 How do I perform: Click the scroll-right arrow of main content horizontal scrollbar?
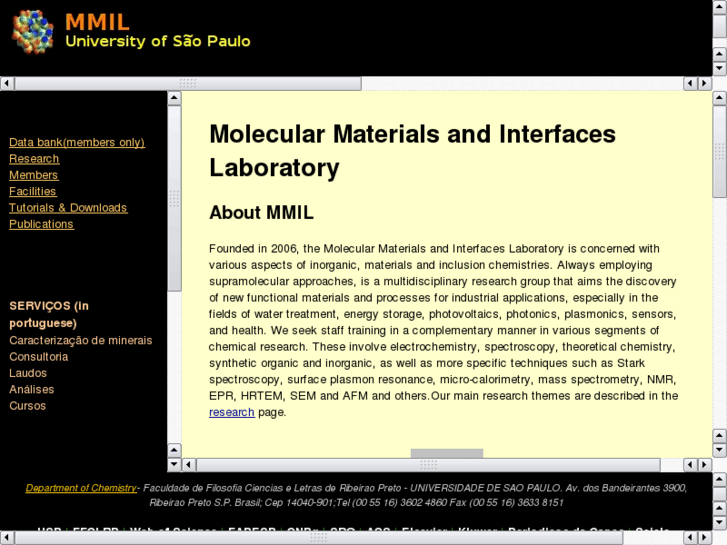coord(705,464)
